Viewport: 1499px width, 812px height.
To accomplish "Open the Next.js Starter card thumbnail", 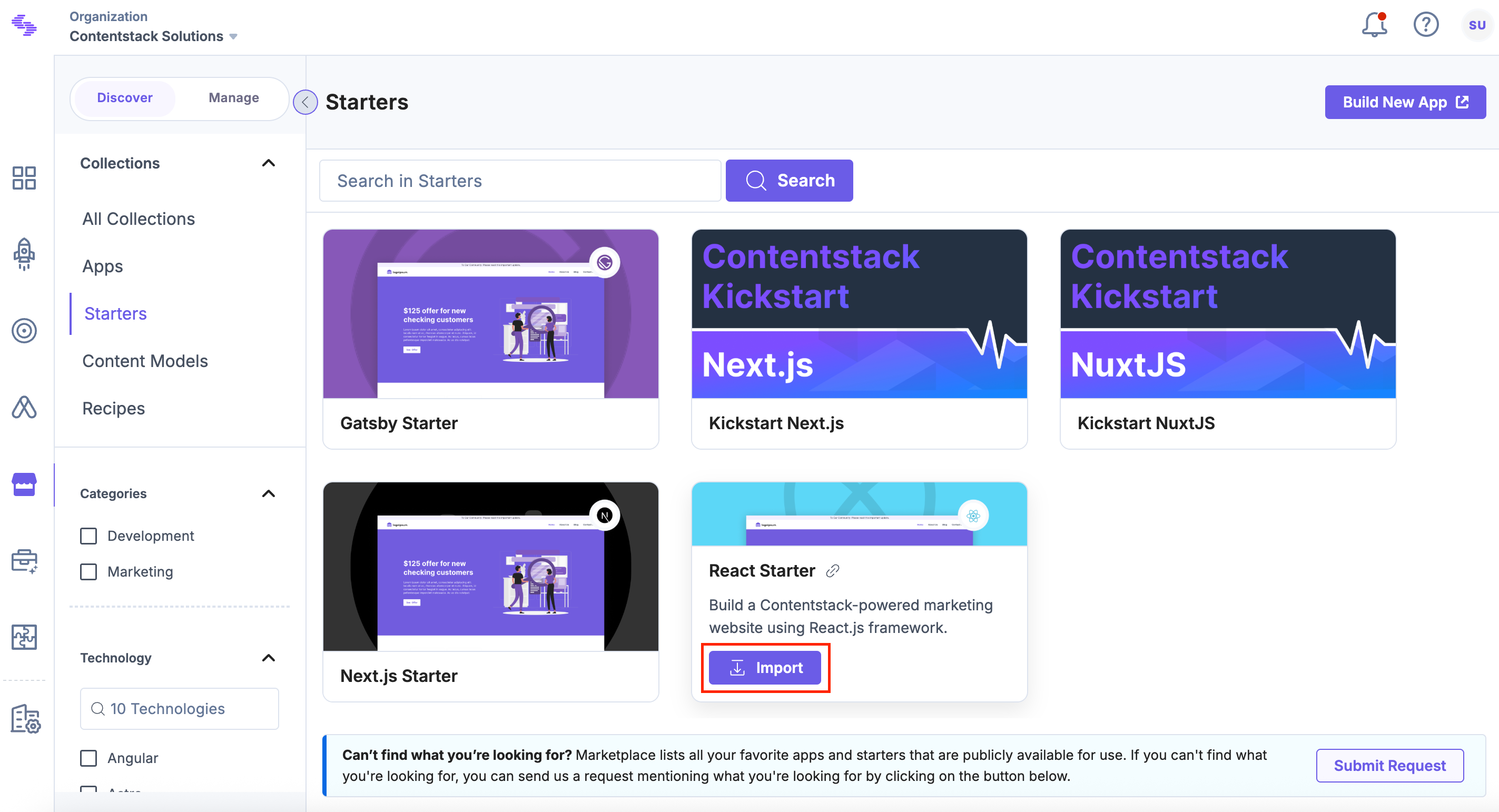I will tap(490, 567).
